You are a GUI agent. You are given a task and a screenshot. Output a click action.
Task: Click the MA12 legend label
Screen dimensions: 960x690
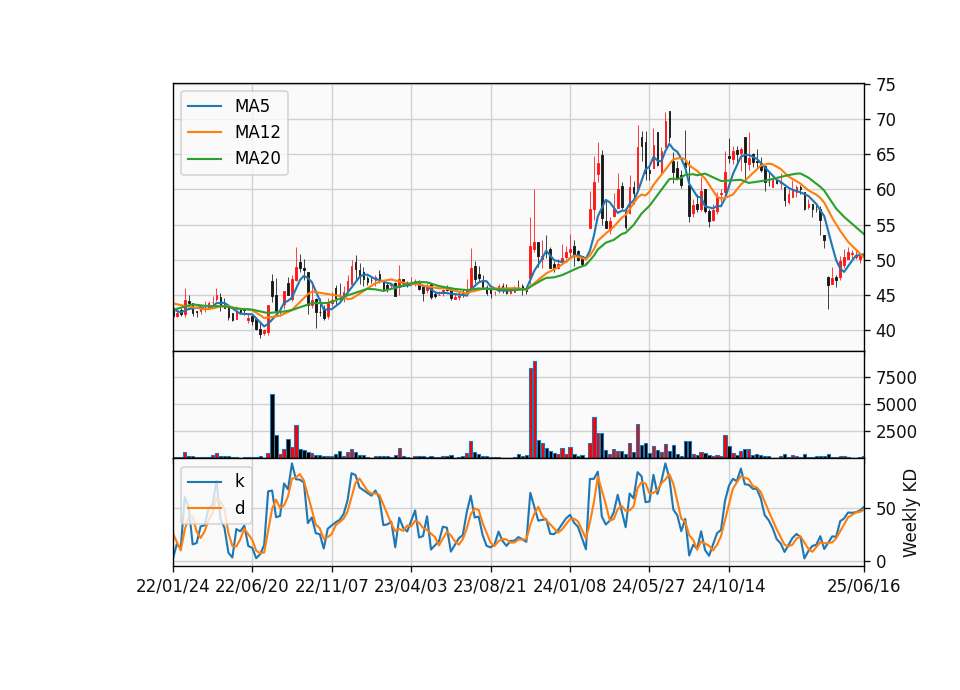(x=257, y=132)
